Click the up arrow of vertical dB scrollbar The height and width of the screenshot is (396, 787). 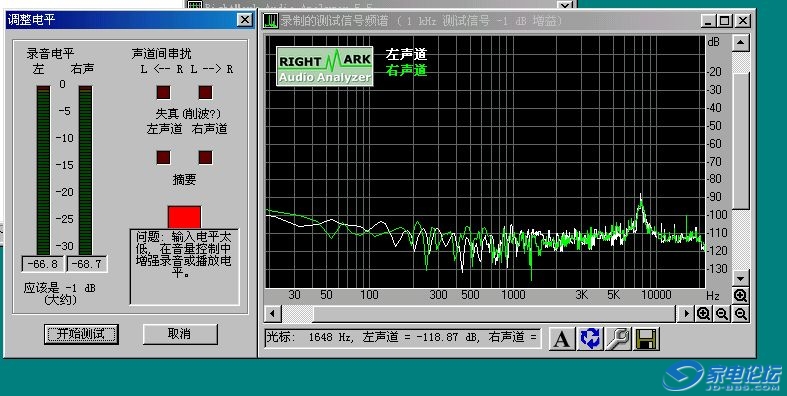741,43
